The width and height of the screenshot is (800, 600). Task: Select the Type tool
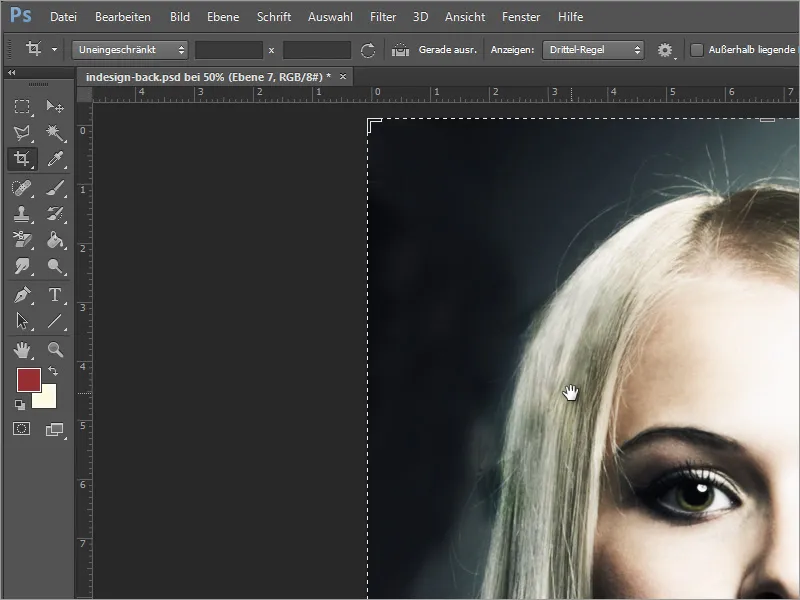[55, 295]
